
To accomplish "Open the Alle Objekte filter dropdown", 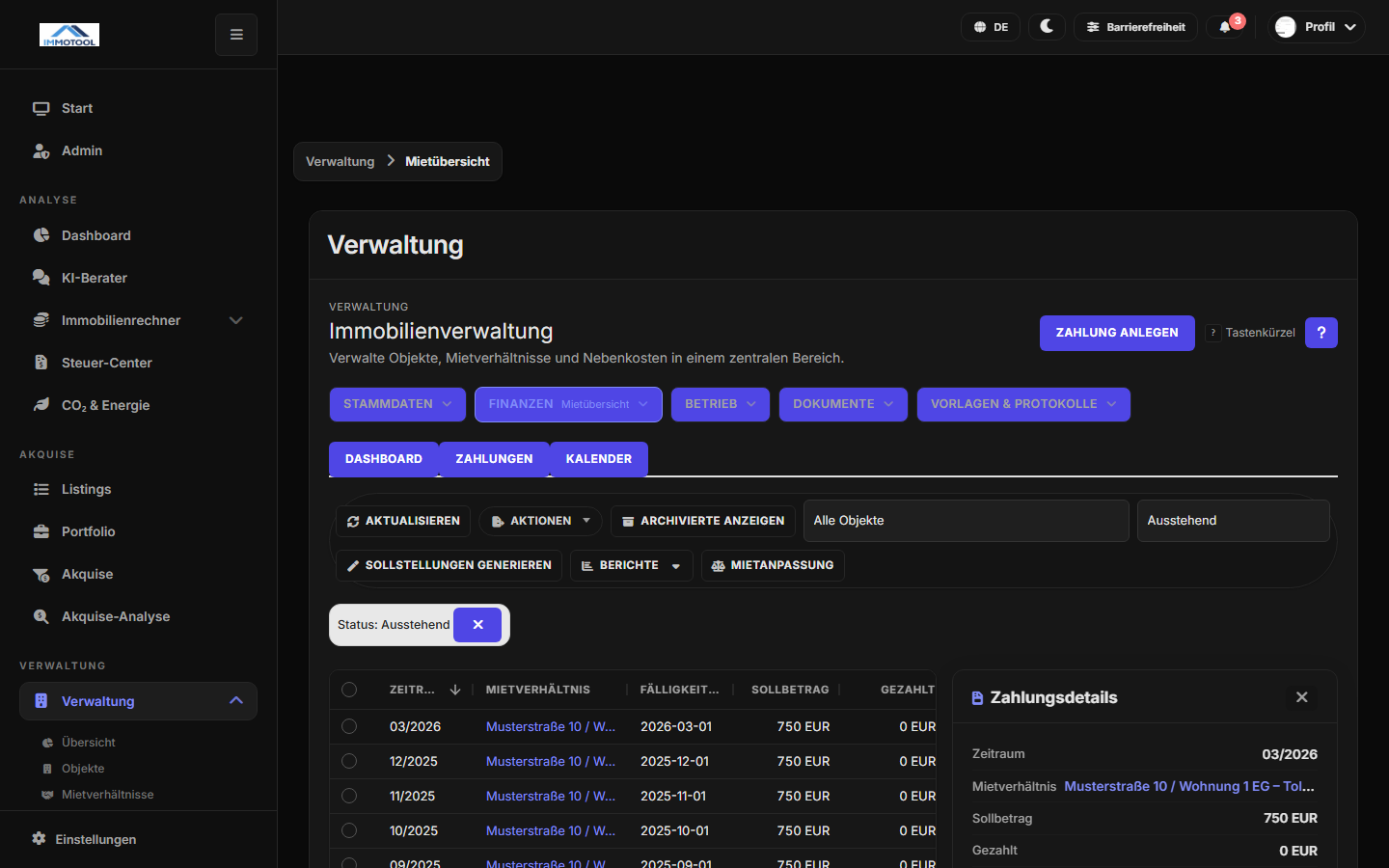I will click(966, 520).
